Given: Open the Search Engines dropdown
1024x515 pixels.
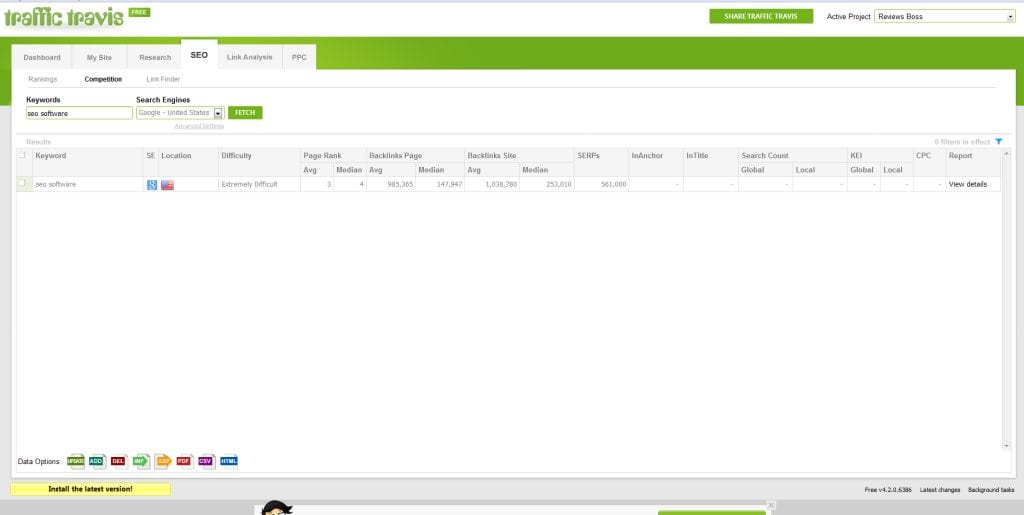Looking at the screenshot, I should coord(219,113).
